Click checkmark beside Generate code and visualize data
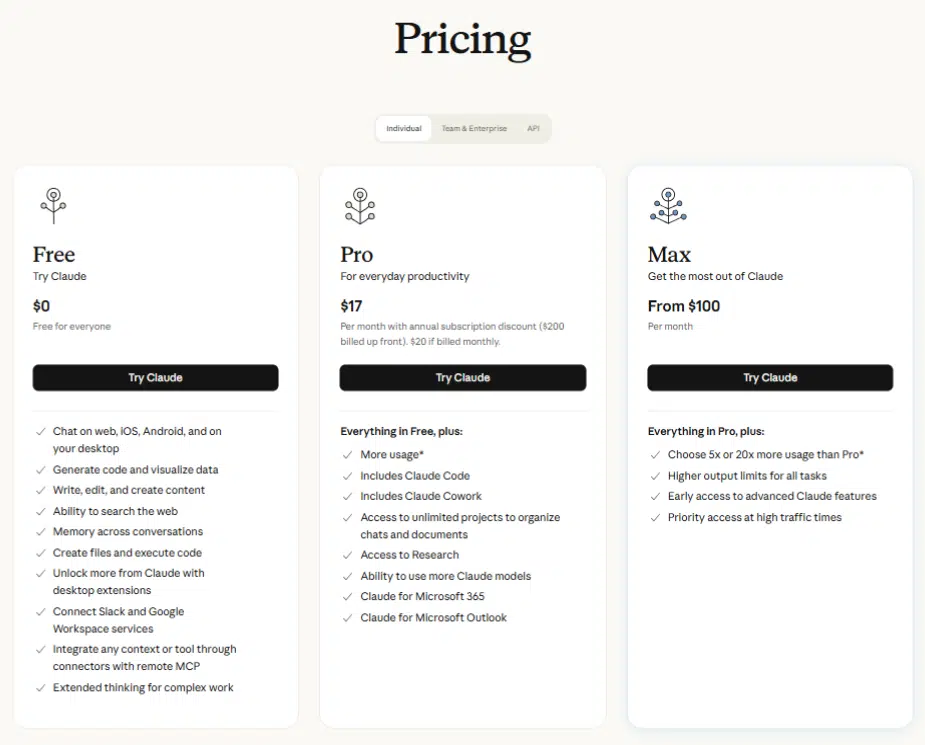This screenshot has height=745, width=925. pyautogui.click(x=41, y=470)
